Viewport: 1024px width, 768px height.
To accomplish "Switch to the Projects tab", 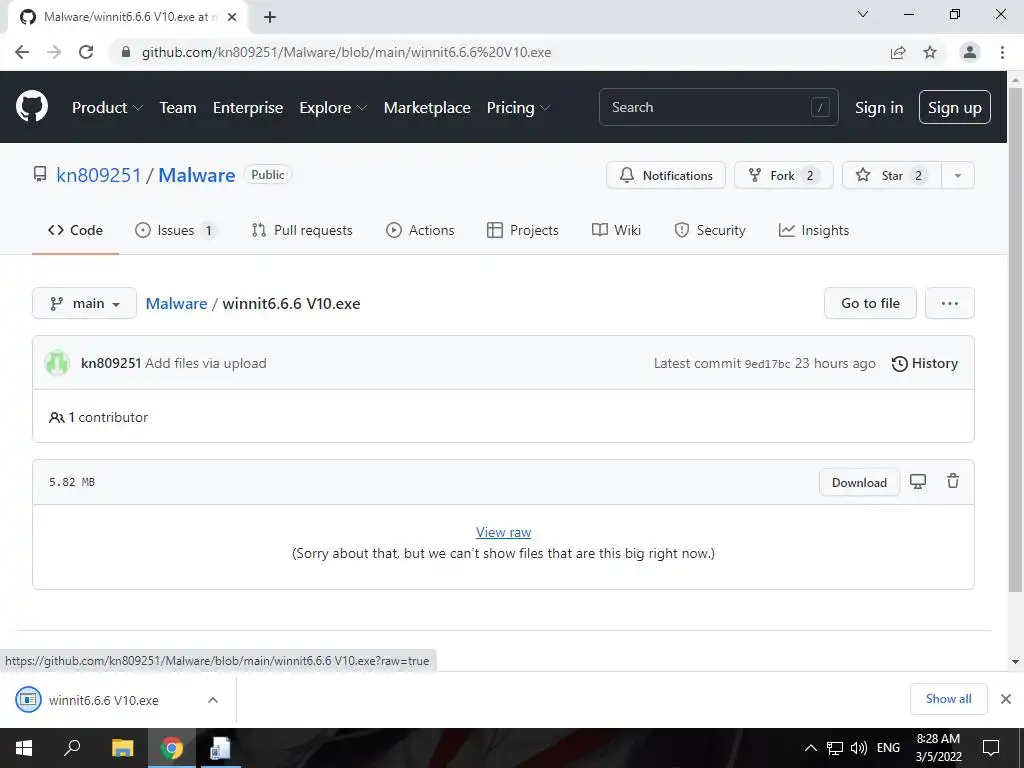I will (x=522, y=230).
